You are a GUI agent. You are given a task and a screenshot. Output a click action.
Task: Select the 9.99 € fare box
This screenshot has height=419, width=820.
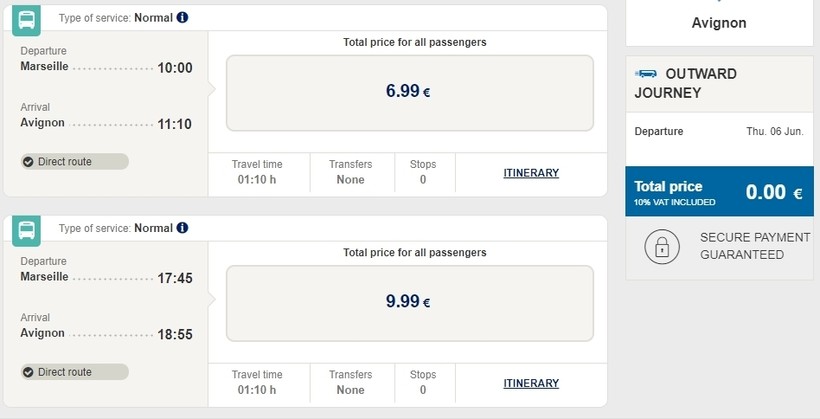409,302
